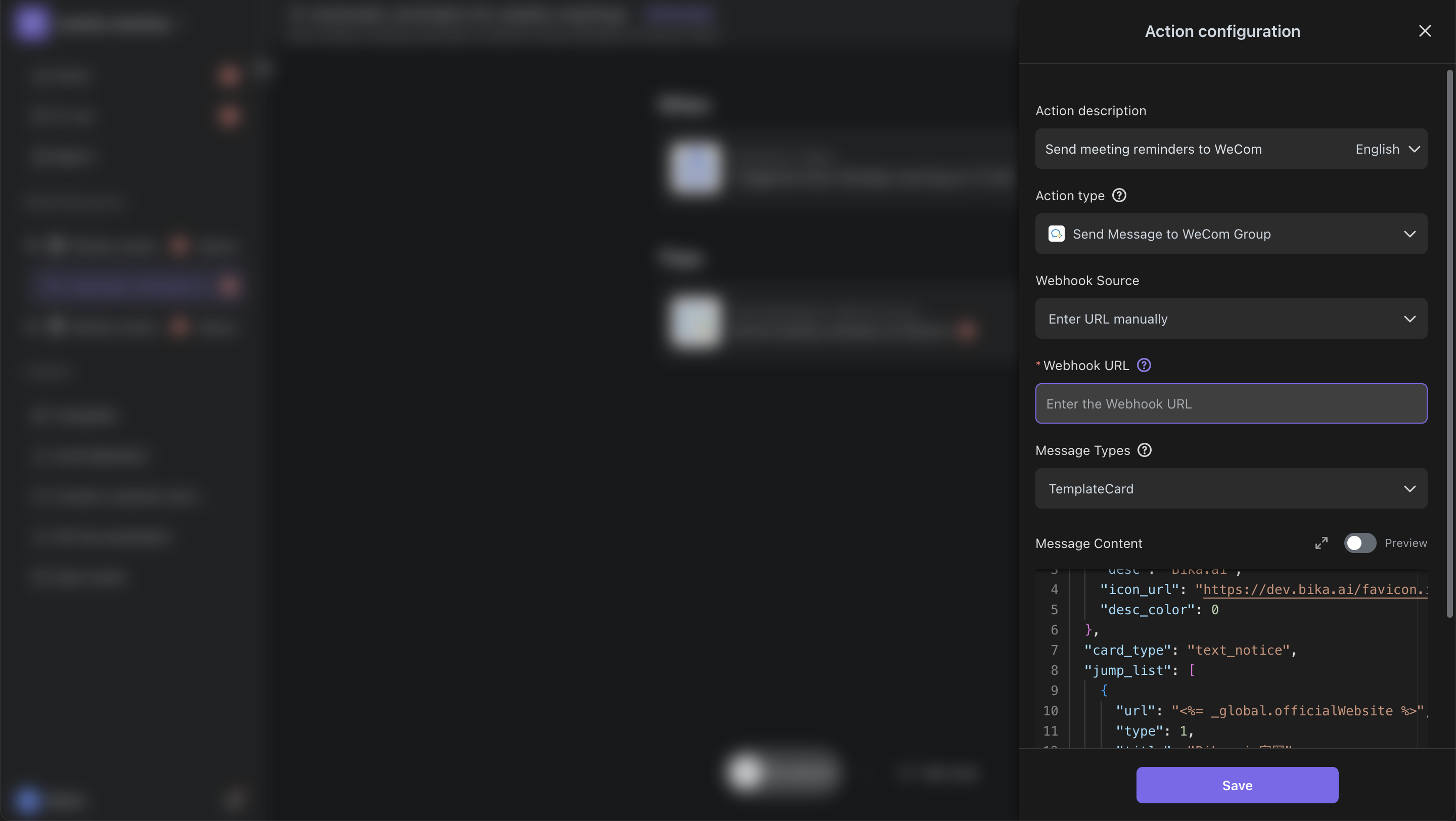Toggle the language selector English dropdown
This screenshot has height=821, width=1456.
click(1388, 148)
